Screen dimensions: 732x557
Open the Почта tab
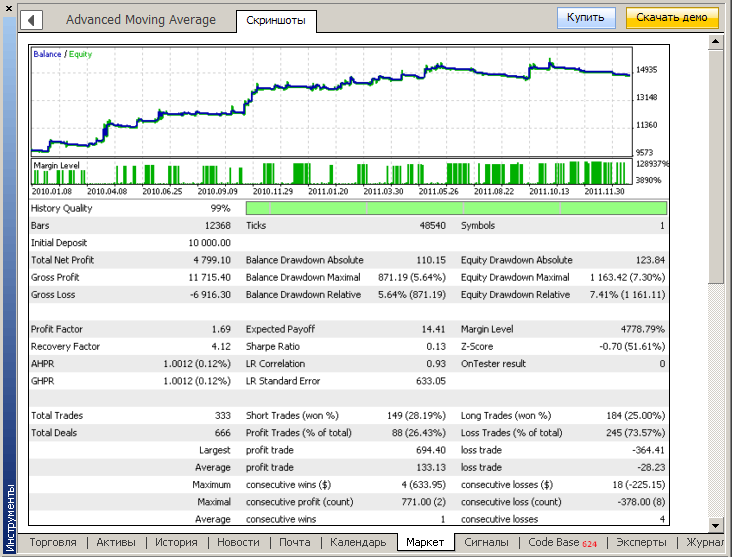click(x=295, y=542)
